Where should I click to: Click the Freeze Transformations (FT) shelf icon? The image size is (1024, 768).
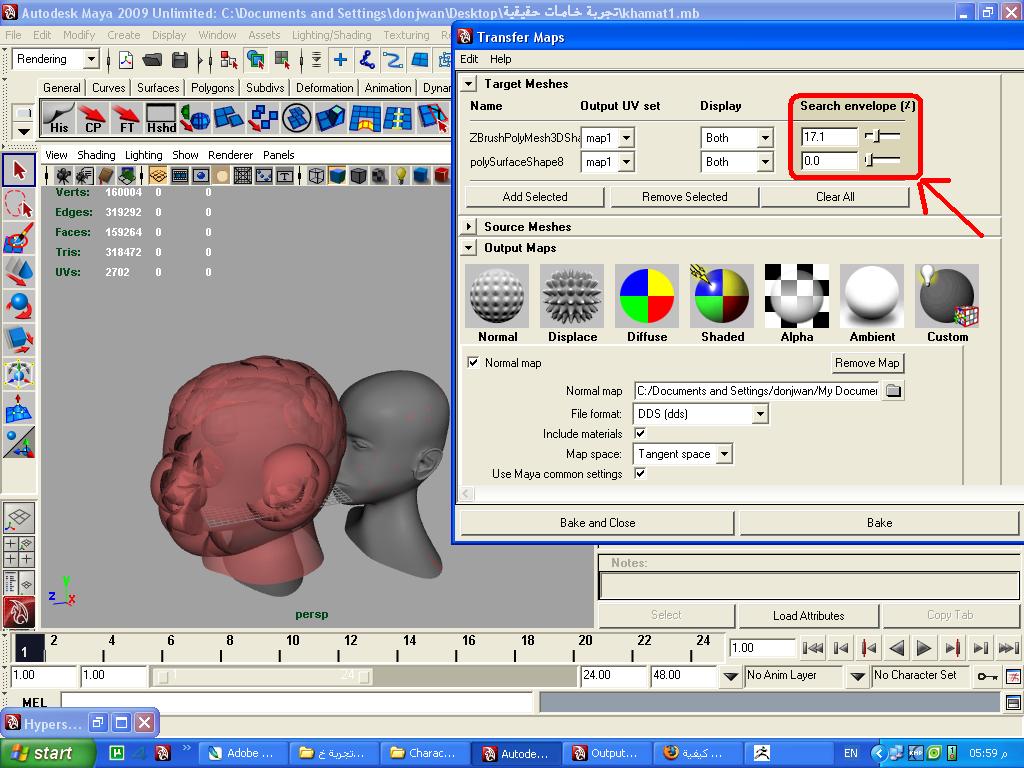(127, 118)
